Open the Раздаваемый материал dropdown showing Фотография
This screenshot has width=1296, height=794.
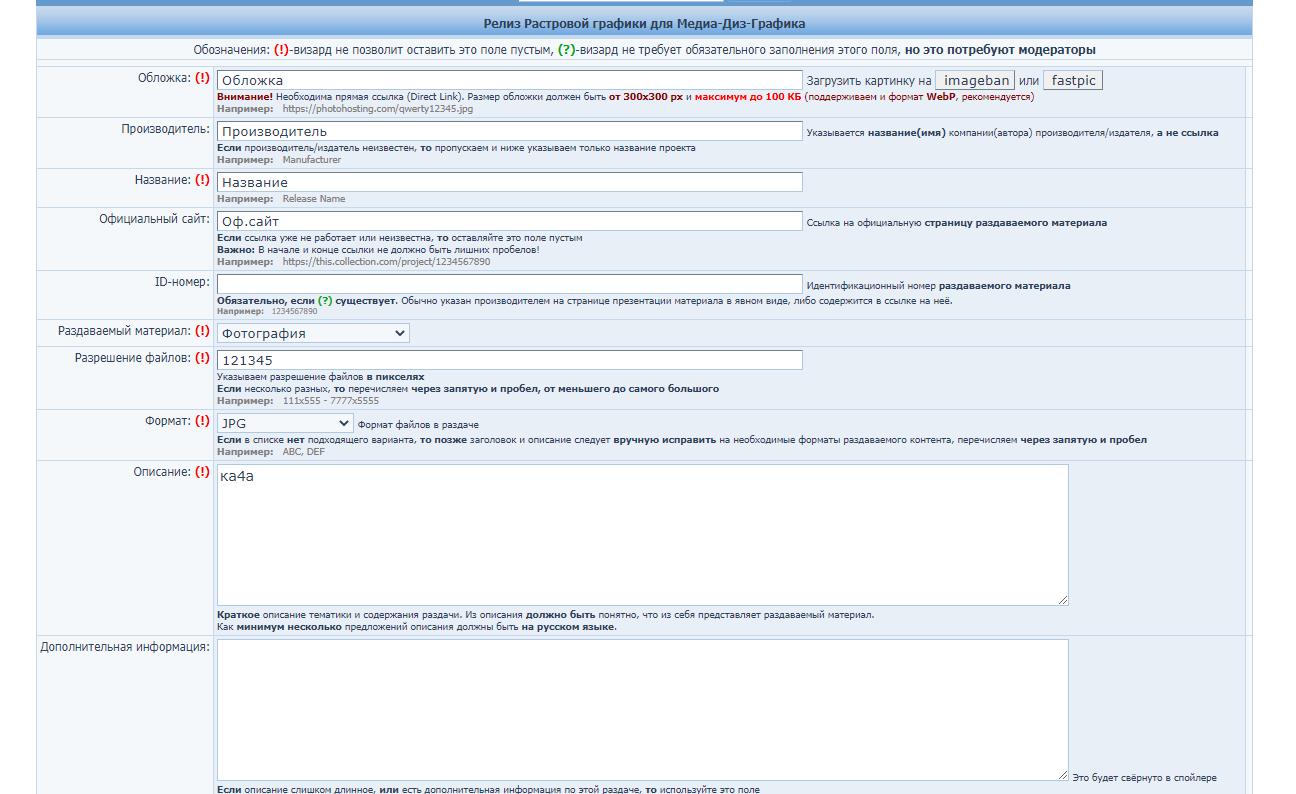(313, 333)
